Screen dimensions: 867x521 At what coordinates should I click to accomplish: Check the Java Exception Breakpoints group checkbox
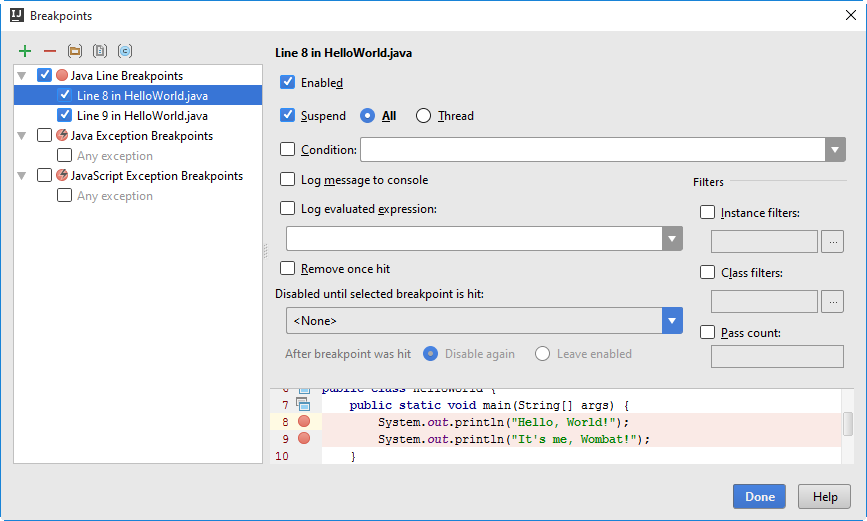44,135
